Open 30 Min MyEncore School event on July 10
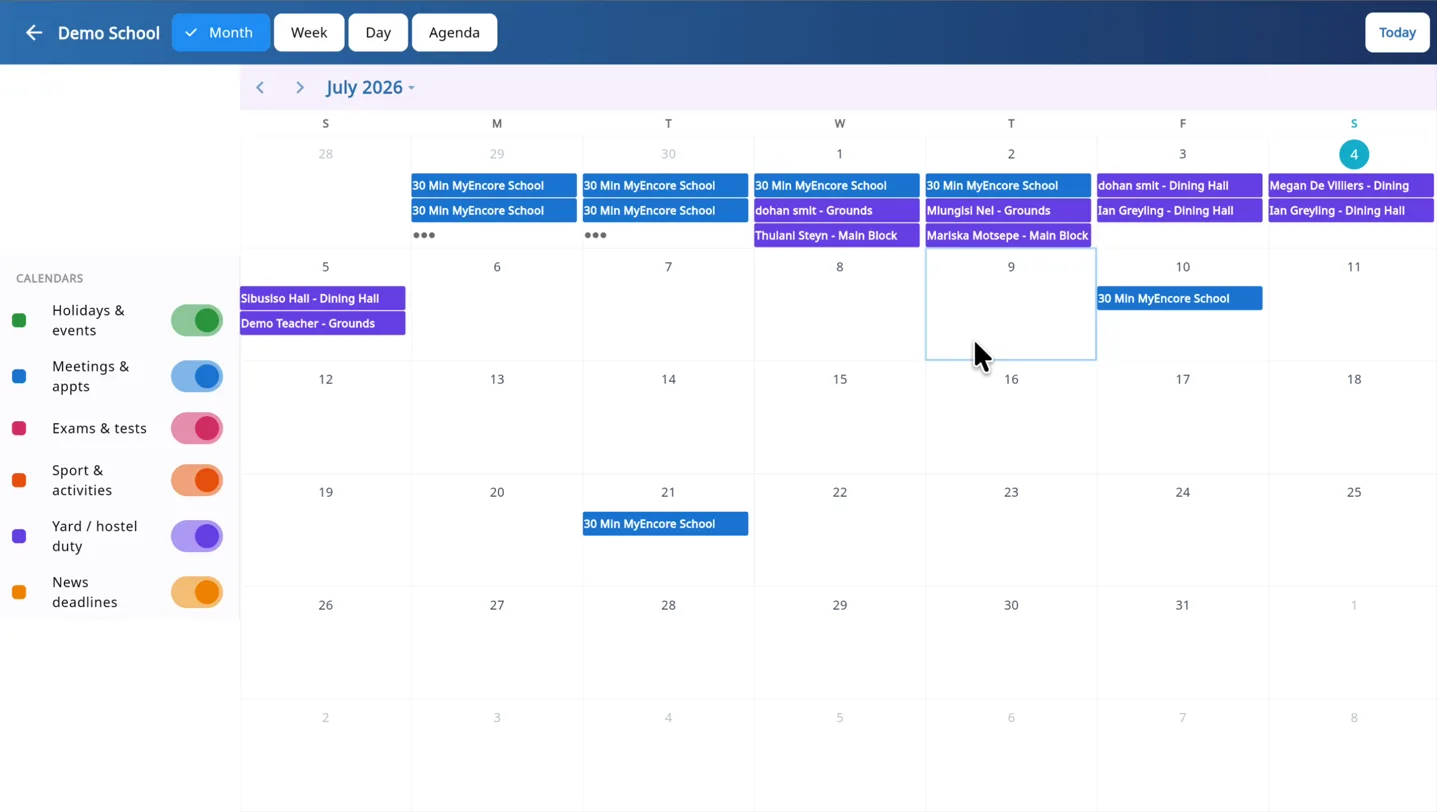 1179,298
